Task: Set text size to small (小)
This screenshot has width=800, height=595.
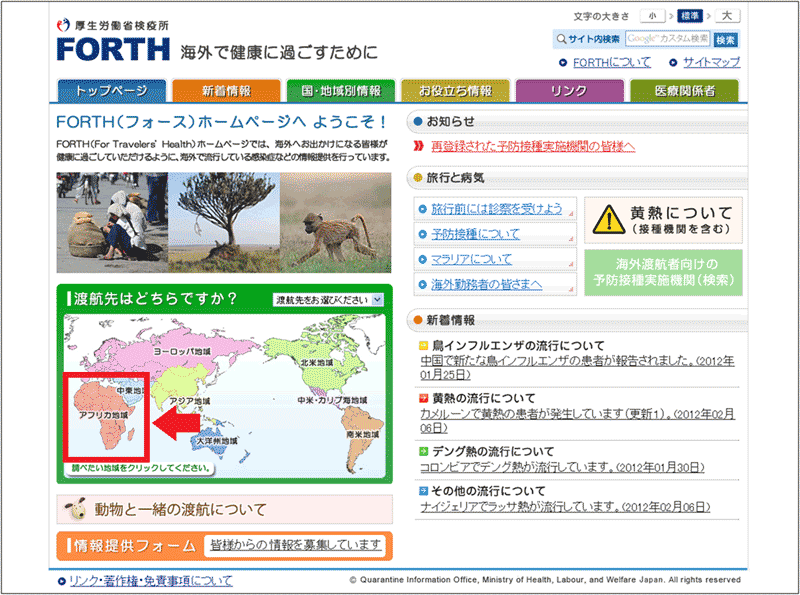Action: [654, 16]
